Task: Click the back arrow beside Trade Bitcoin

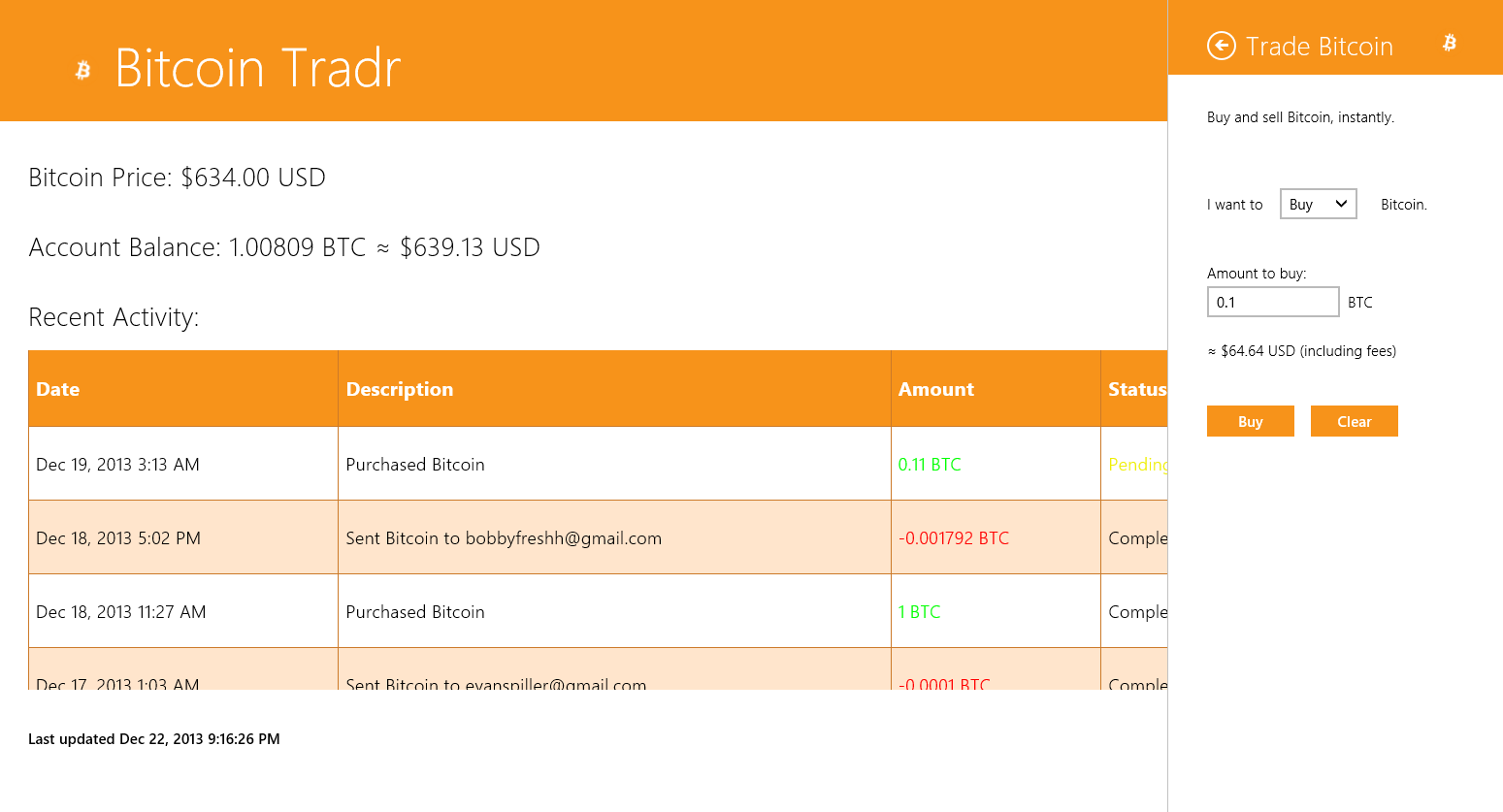Action: pos(1221,46)
